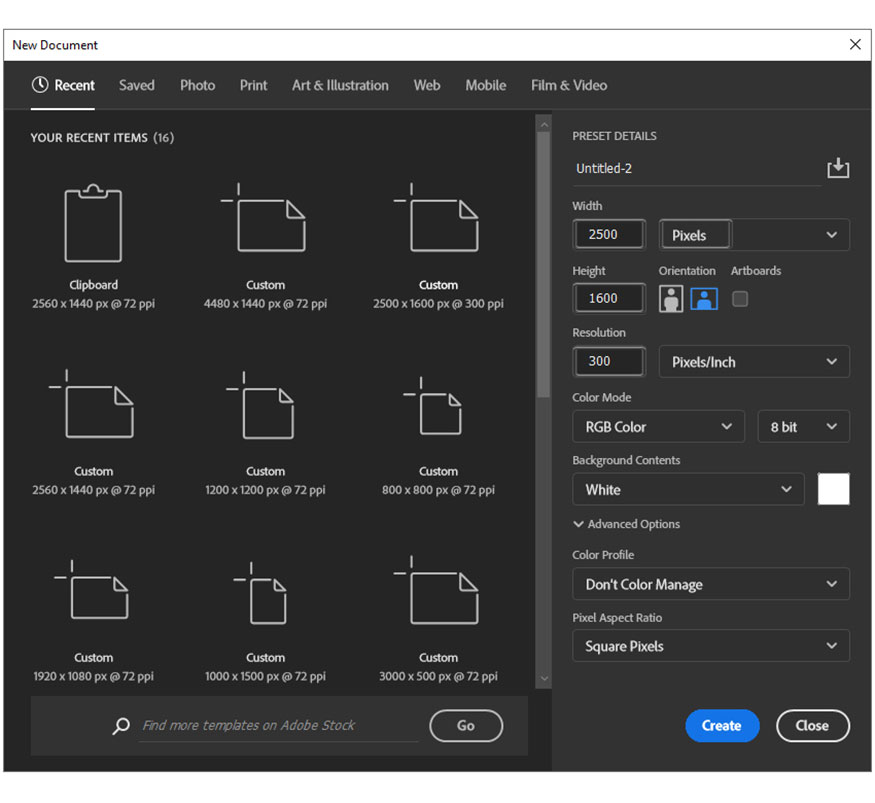Enable the Artboards checkbox
The image size is (875, 803).
740,298
